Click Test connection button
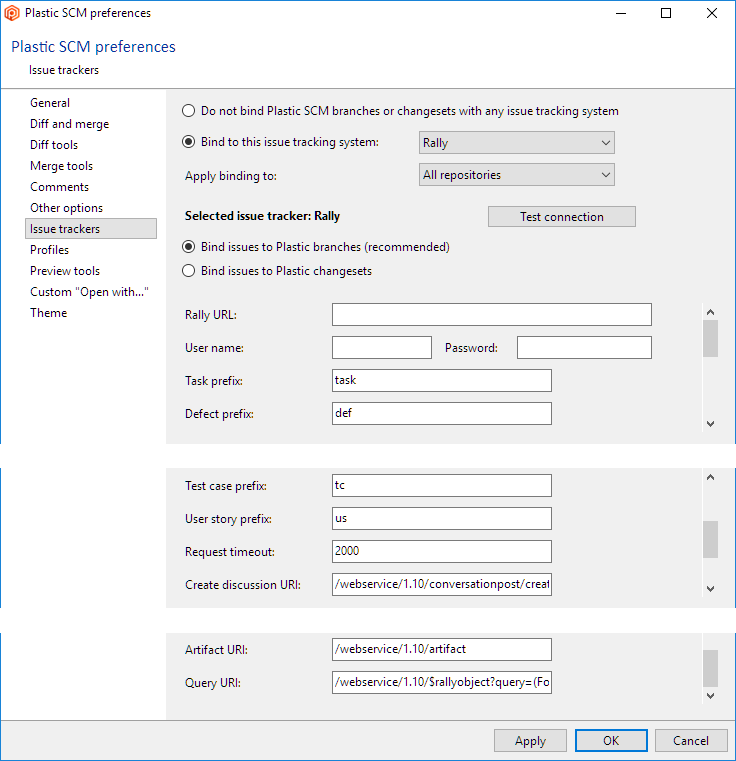Screen dimensions: 736x761 point(562,216)
